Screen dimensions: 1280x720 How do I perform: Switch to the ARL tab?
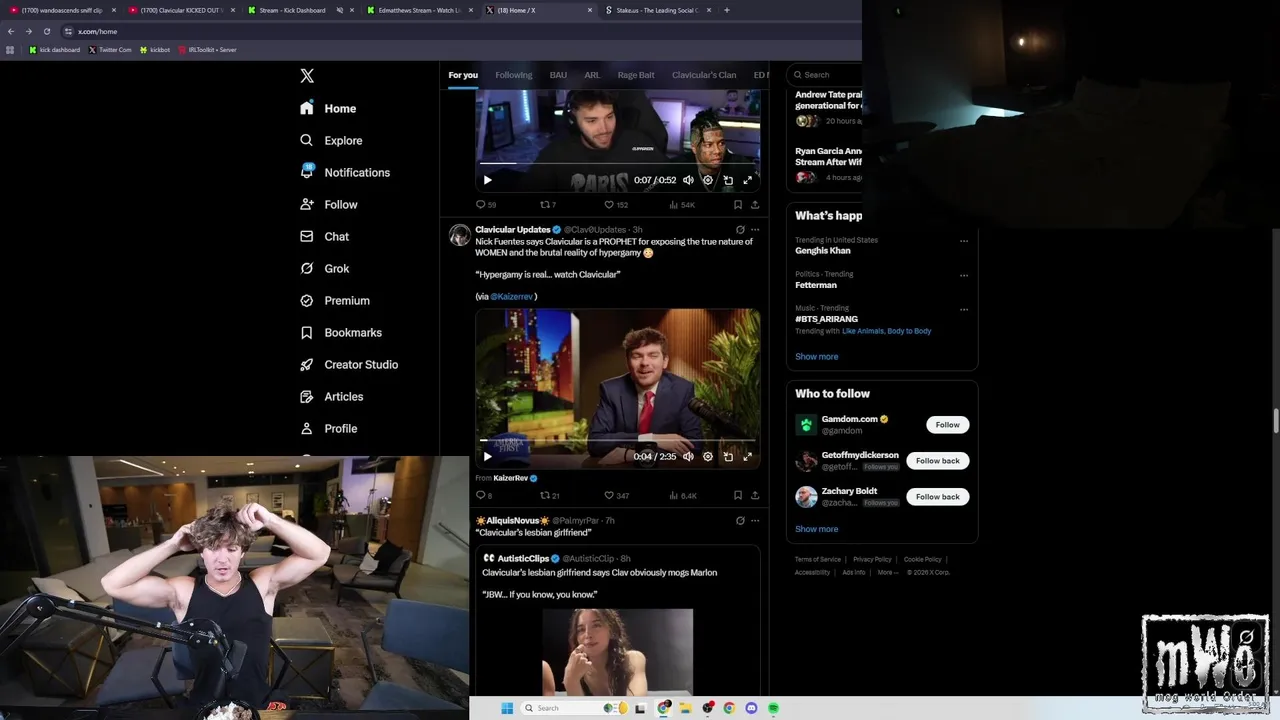592,75
